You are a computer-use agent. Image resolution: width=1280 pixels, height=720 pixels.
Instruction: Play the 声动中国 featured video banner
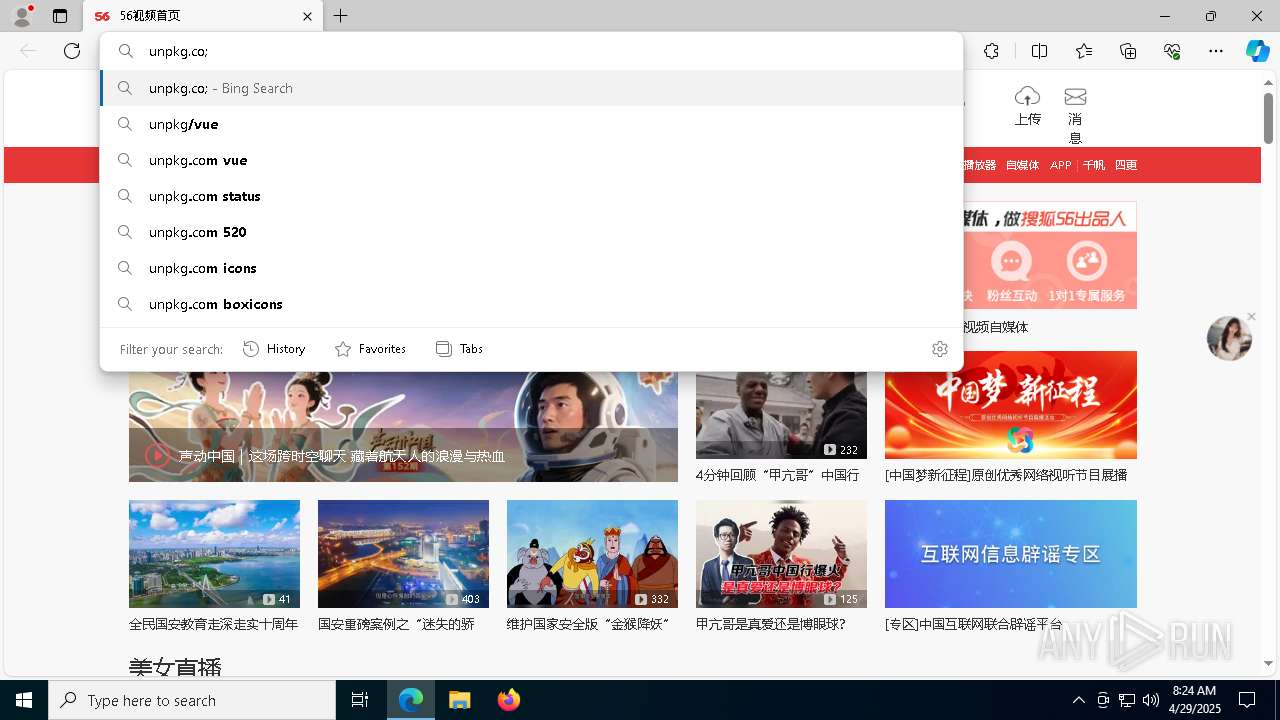403,426
